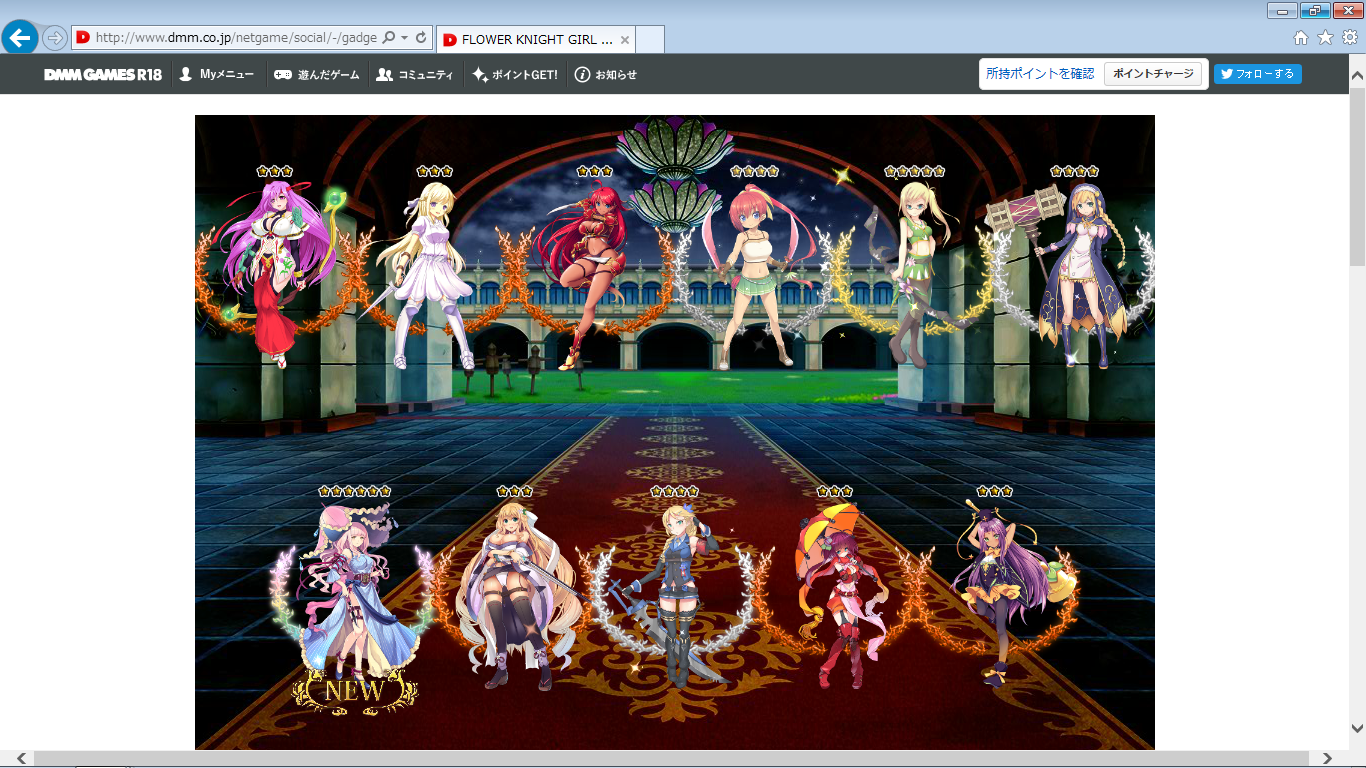Click the DMM GAMES R18 logo
The height and width of the screenshot is (768, 1366).
(103, 75)
